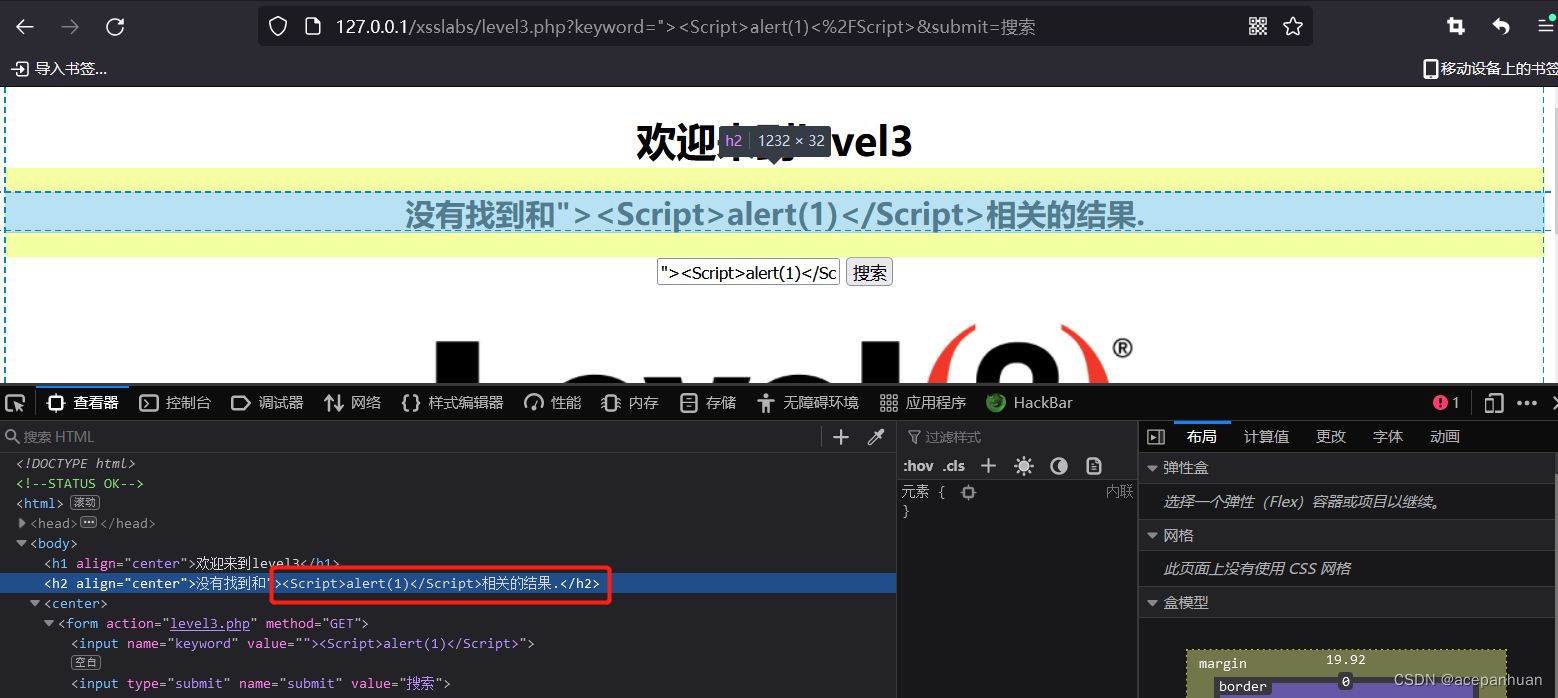This screenshot has width=1558, height=698.
Task: Expand head ellipsis badge
Action: (88, 523)
